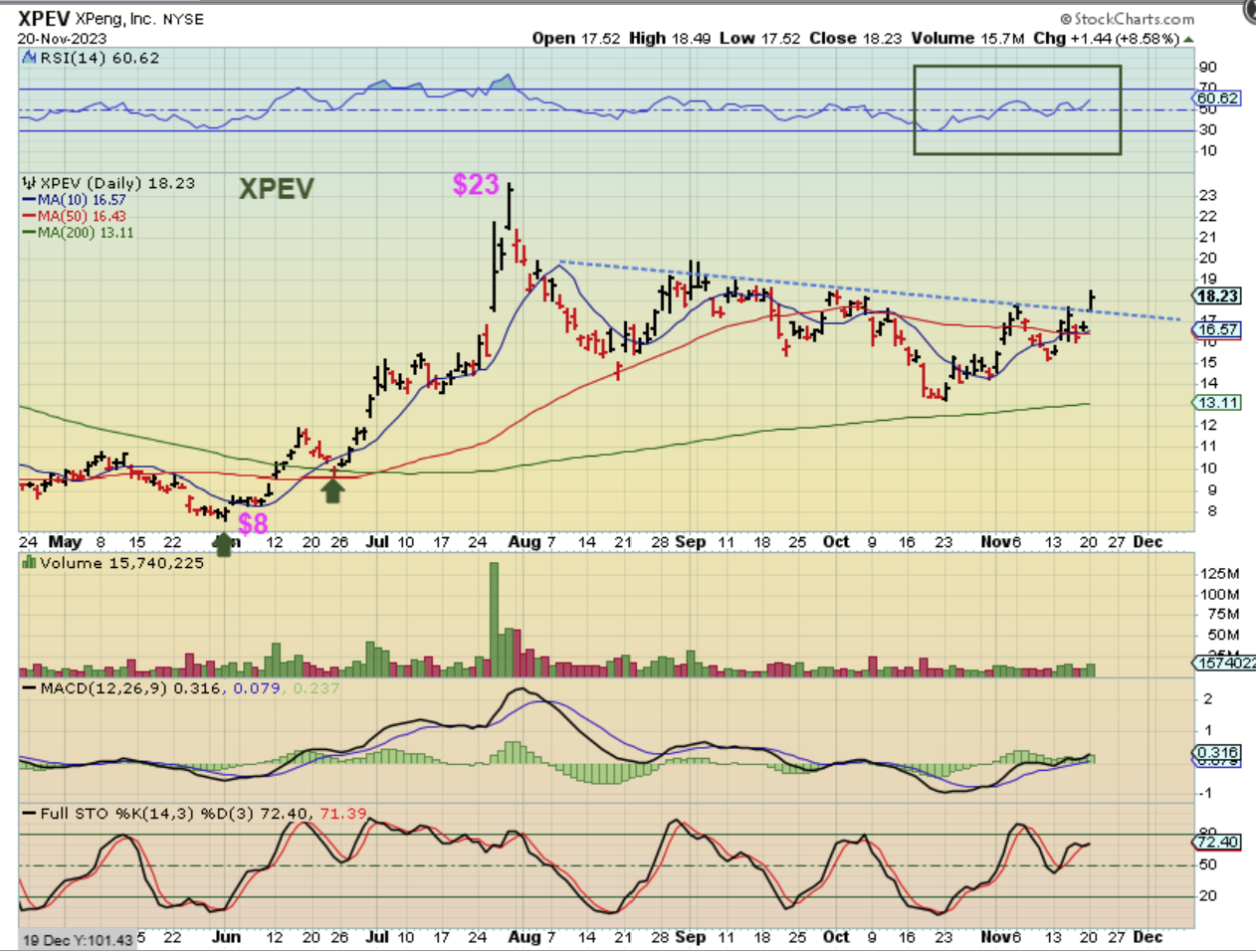Viewport: 1257px width, 952px height.
Task: Select the MA(50) 16.43 legend entry
Action: point(80,216)
